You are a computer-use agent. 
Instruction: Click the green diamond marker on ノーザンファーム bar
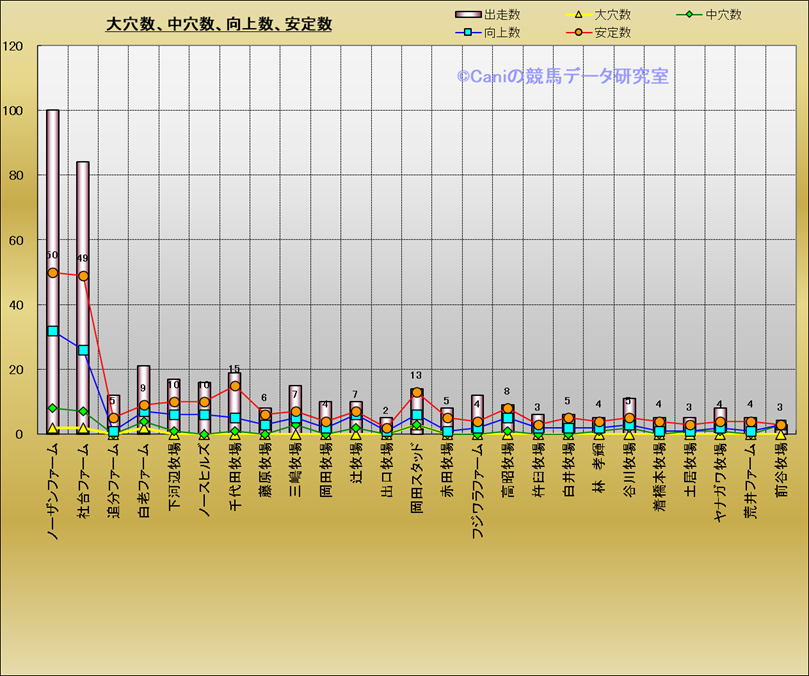point(53,408)
